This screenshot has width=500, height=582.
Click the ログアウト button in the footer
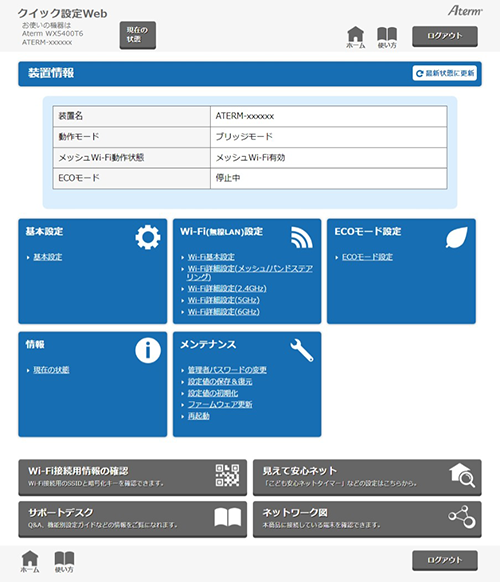click(x=445, y=560)
